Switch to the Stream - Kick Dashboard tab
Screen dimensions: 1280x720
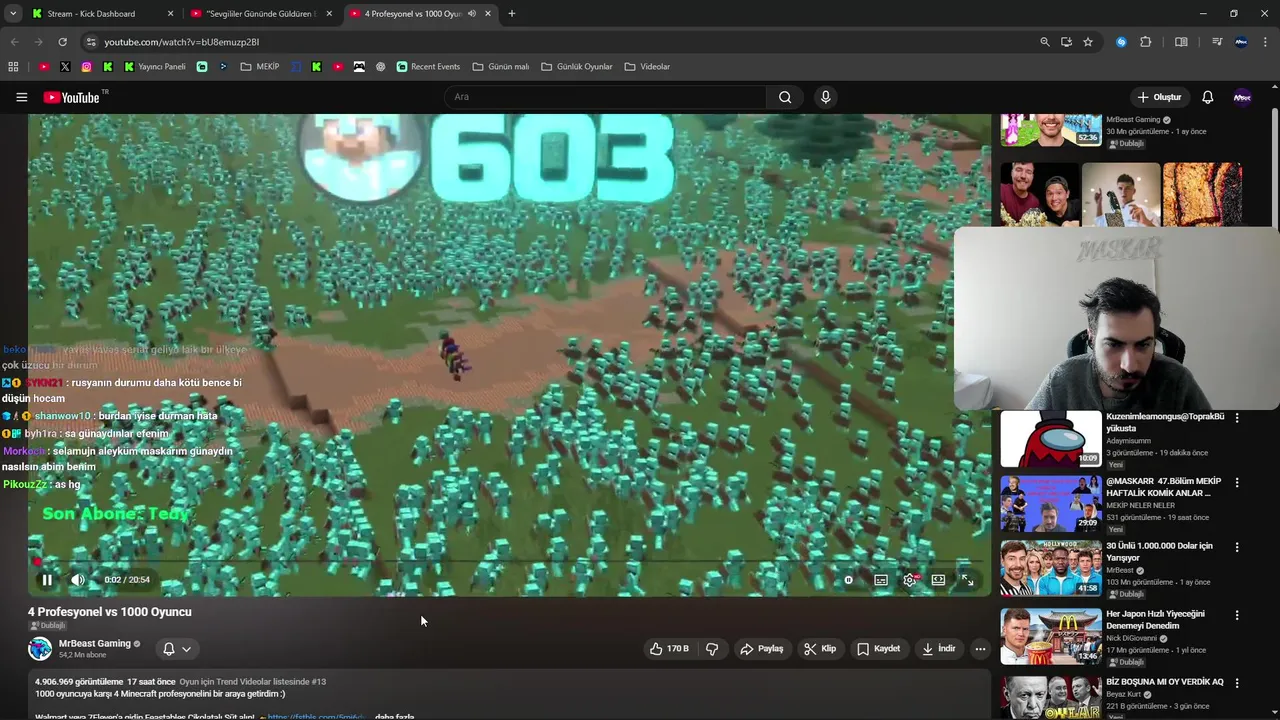pos(102,14)
